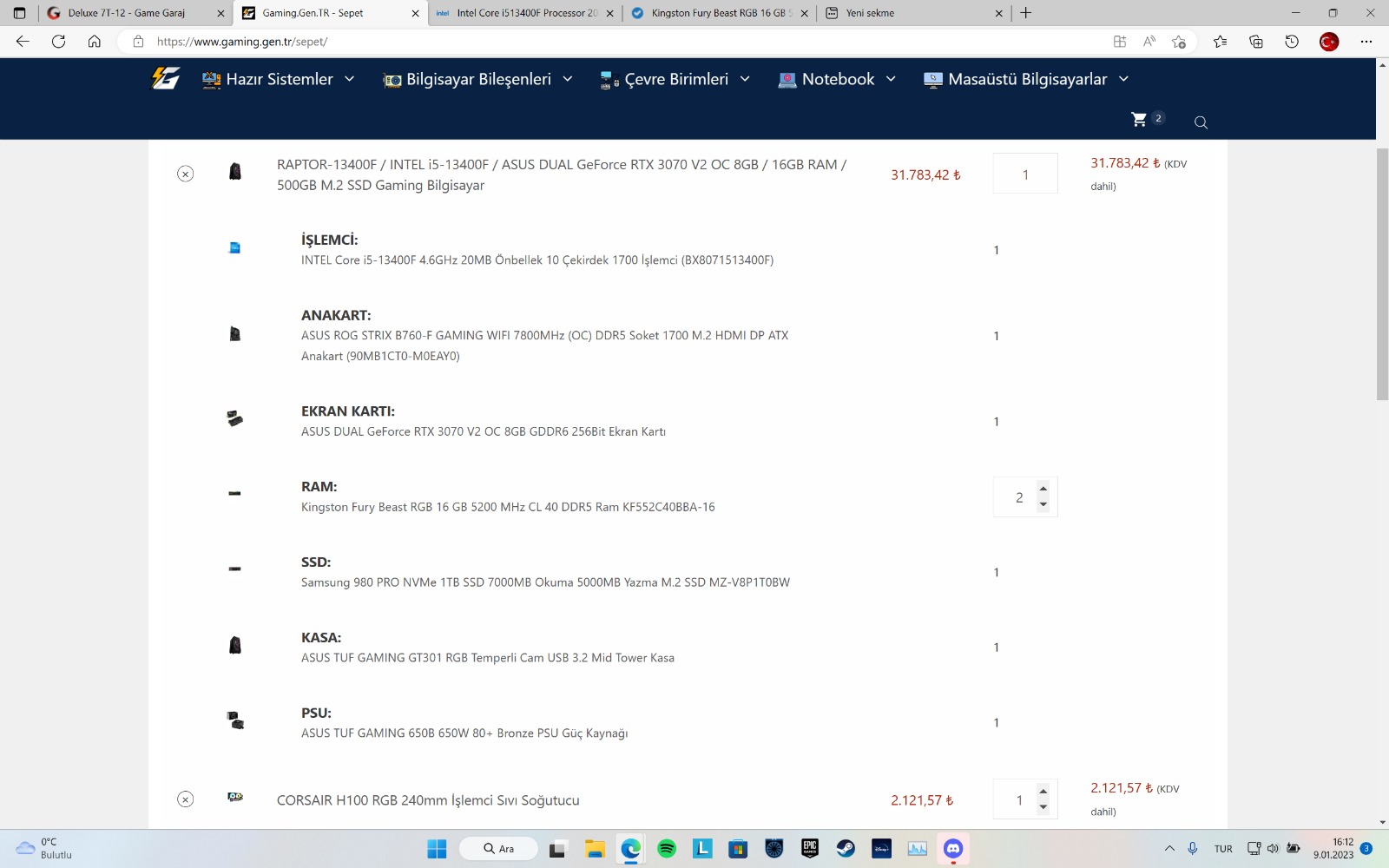Open browser home page
This screenshot has width=1389, height=868.
(95, 41)
